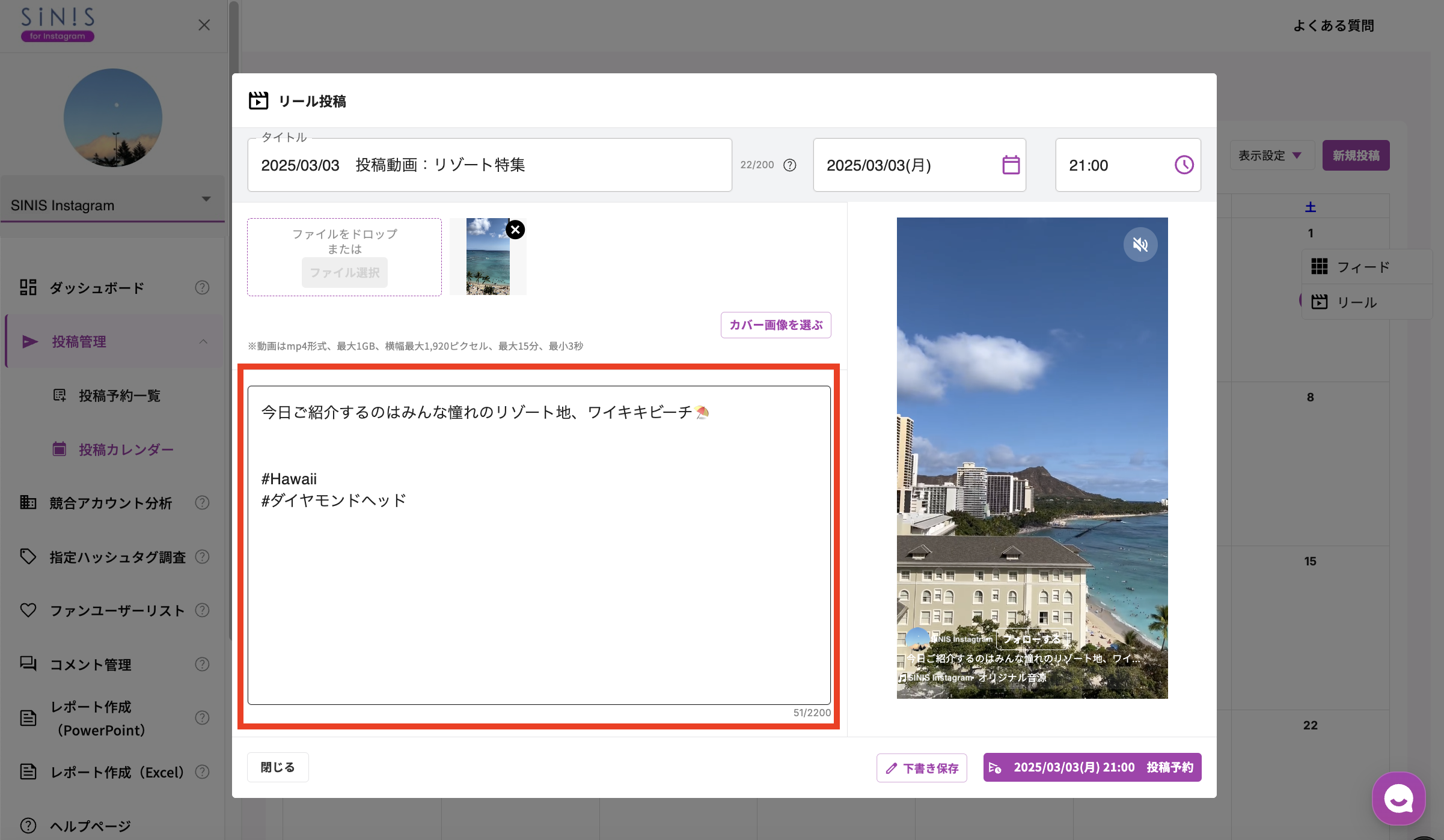Collapse the 投稿管理 section chevron
The width and height of the screenshot is (1444, 840).
(x=204, y=342)
